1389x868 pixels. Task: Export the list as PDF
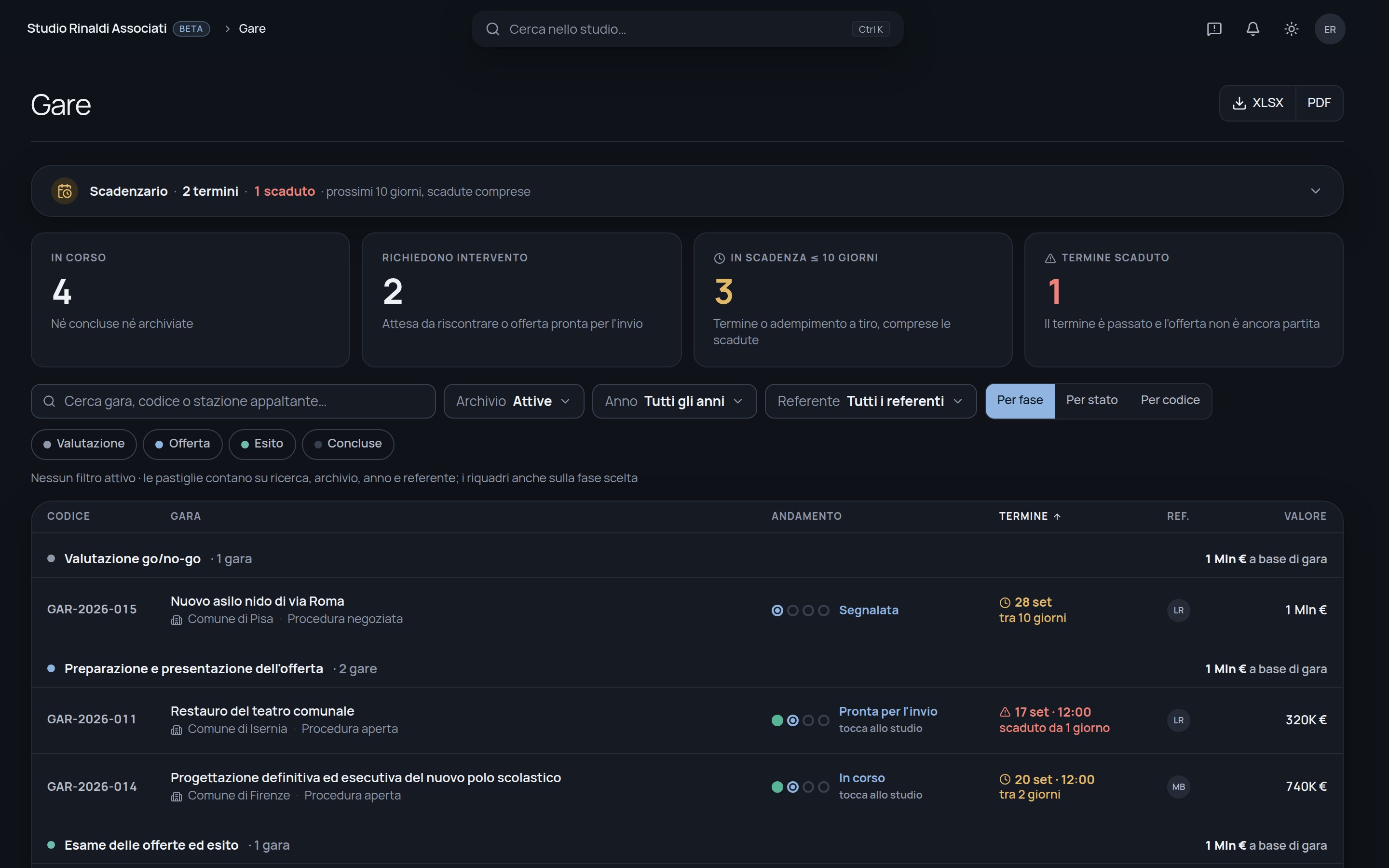pyautogui.click(x=1319, y=103)
